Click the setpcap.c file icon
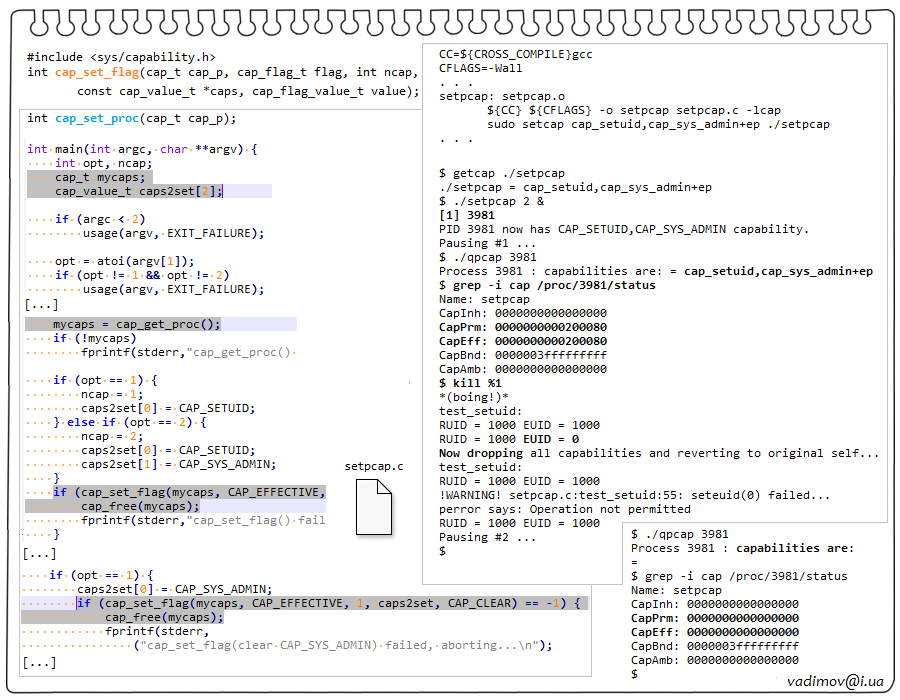Viewport: 900px width, 700px height. click(373, 506)
